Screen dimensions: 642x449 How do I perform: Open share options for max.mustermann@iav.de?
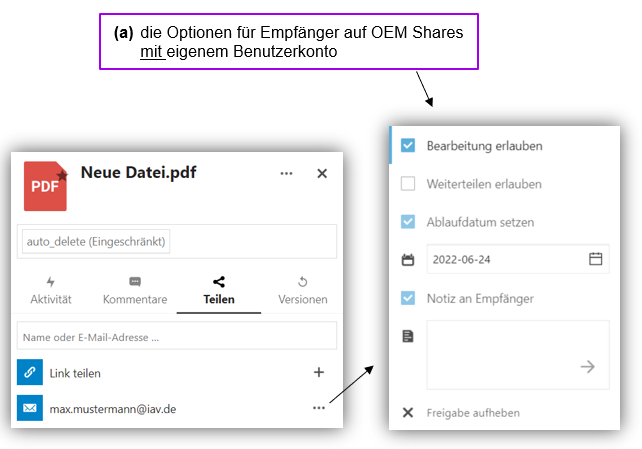pyautogui.click(x=319, y=408)
